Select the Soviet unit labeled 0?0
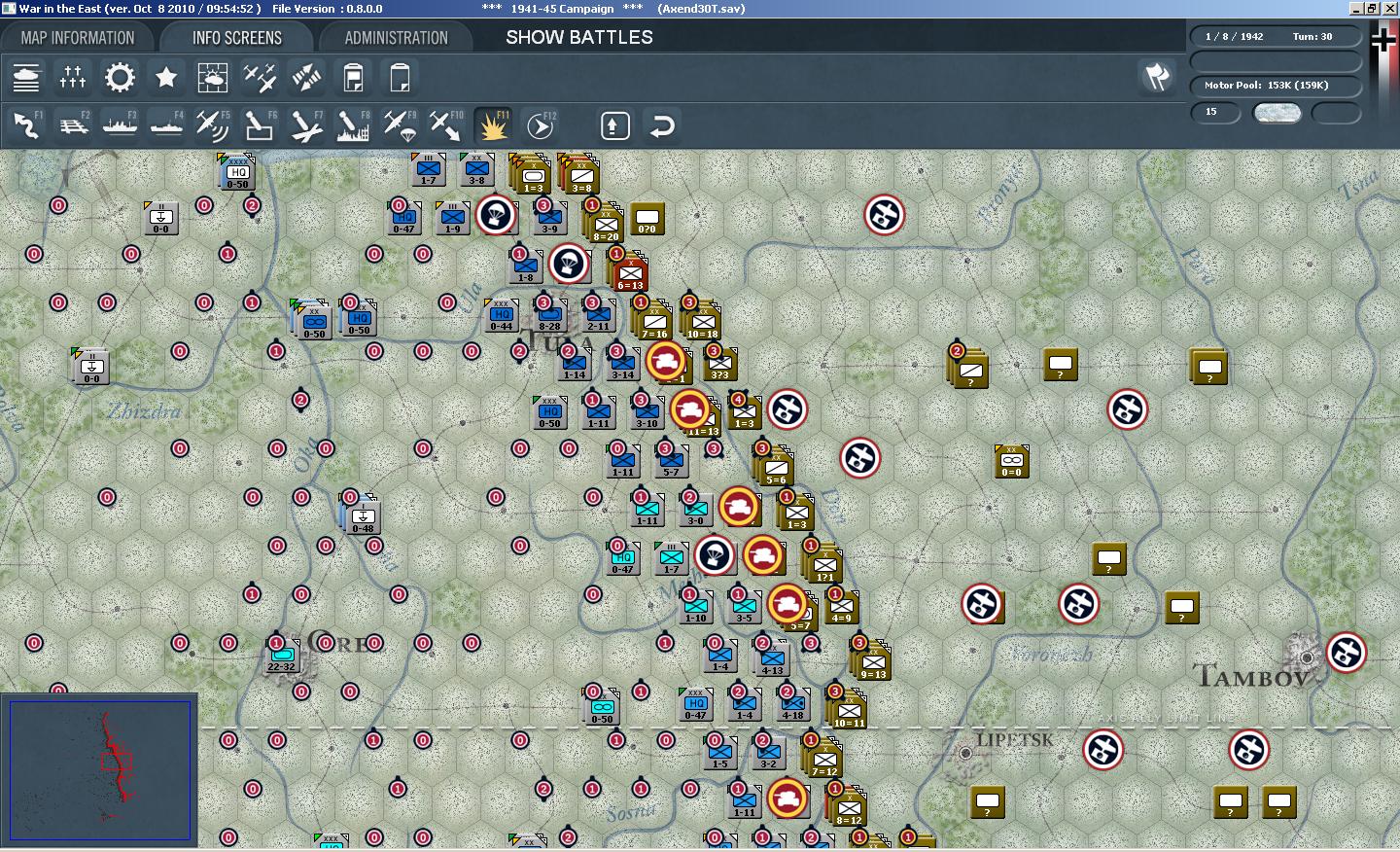The width and height of the screenshot is (1400, 852). click(x=647, y=220)
